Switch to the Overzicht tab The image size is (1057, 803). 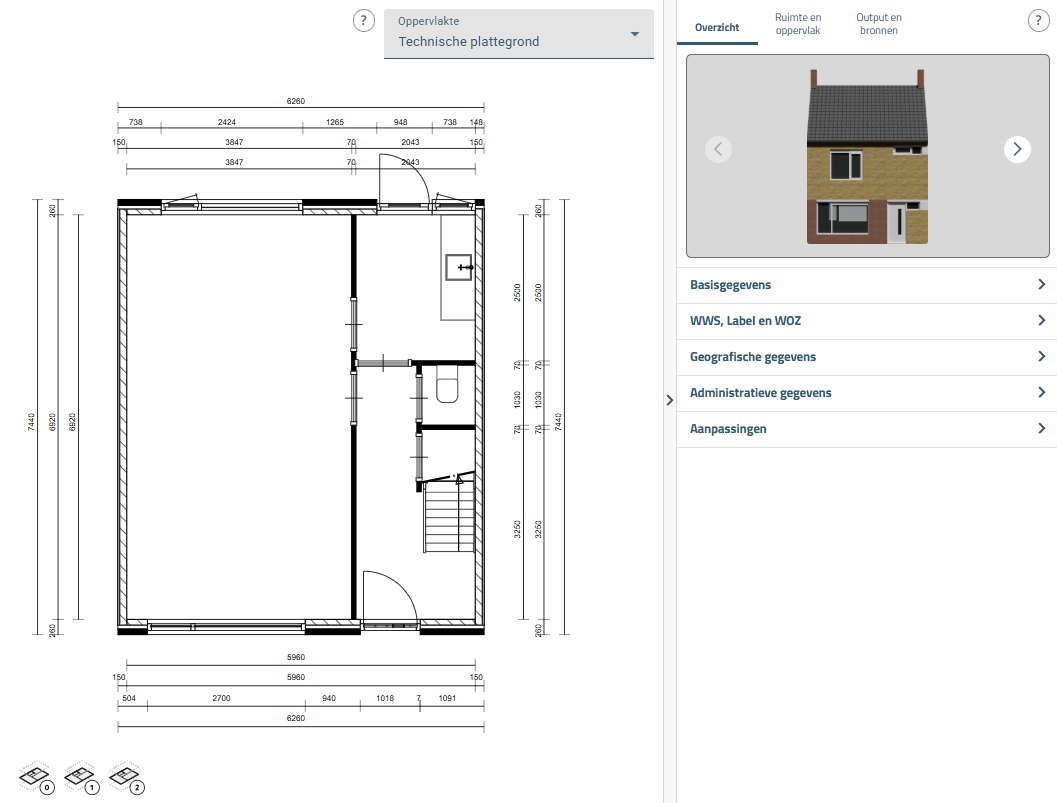click(717, 27)
